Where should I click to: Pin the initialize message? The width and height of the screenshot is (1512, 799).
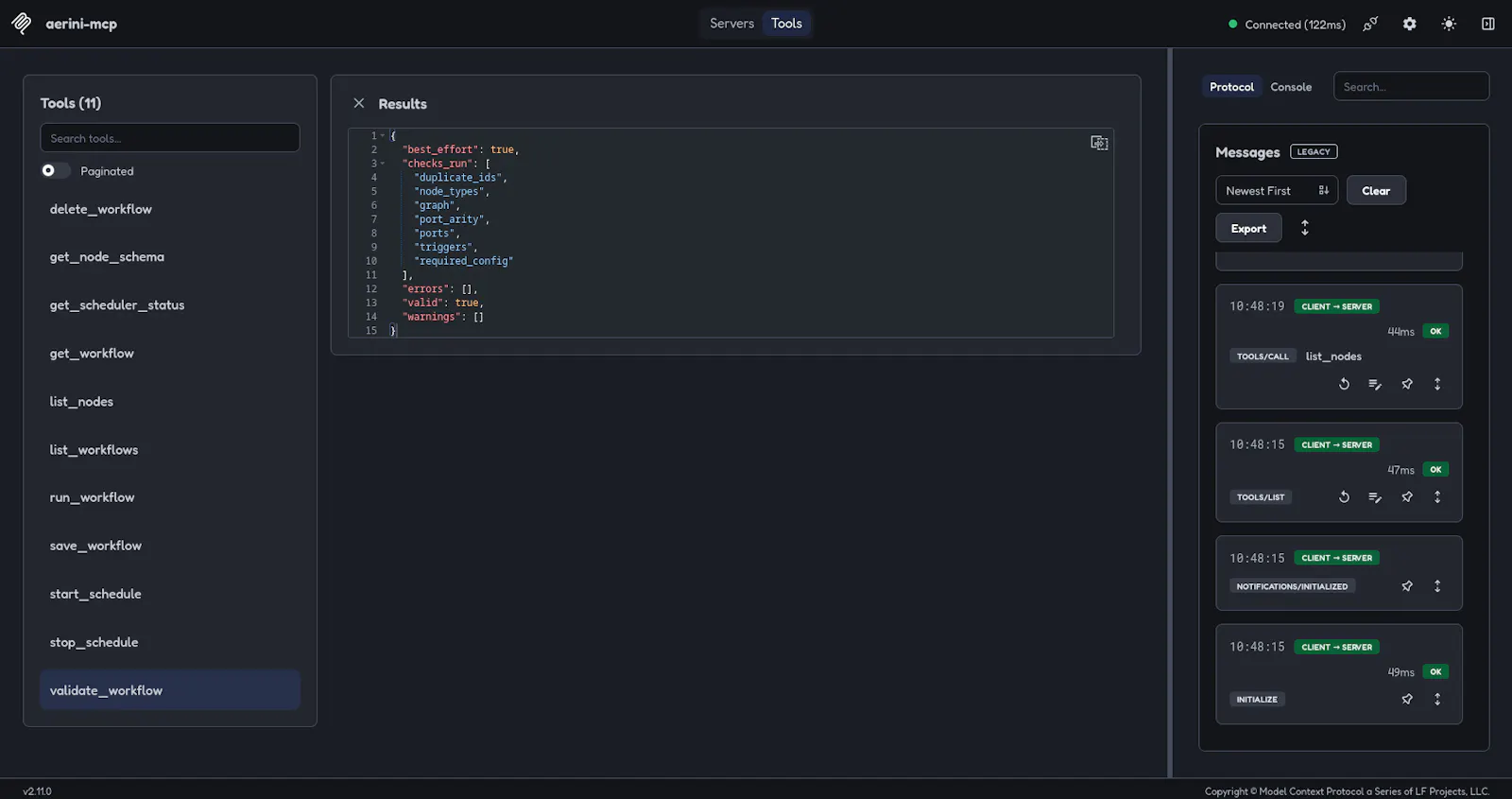[1407, 699]
